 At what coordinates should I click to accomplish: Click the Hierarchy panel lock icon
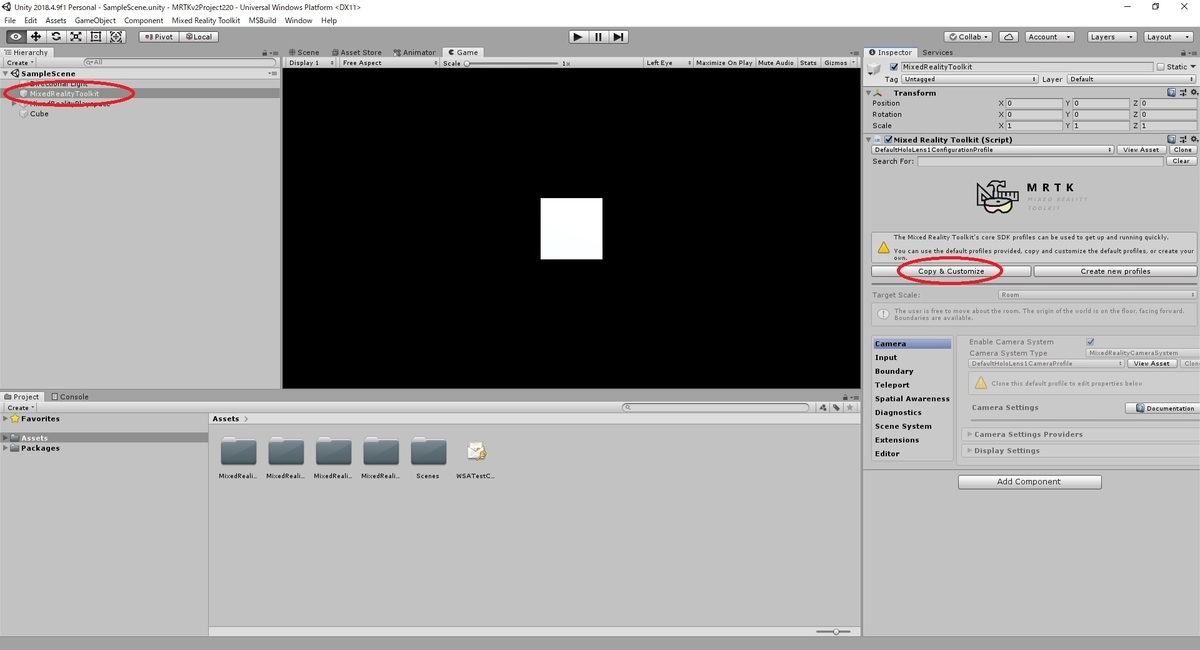(264, 52)
